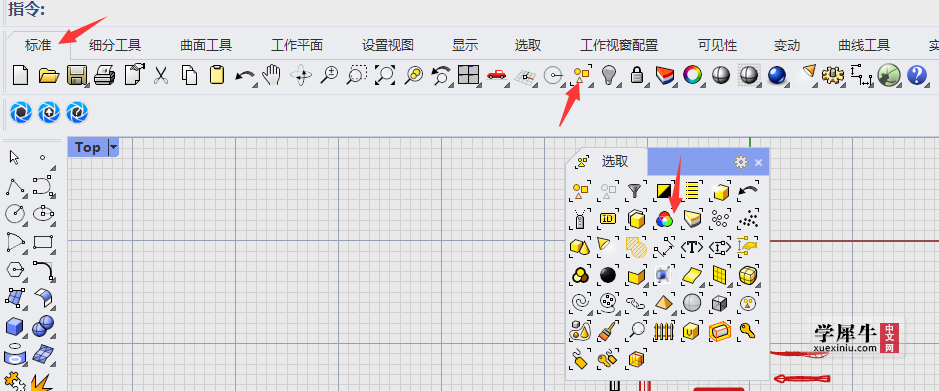Open Options with the gear icon
This screenshot has width=939, height=391.
tap(832, 75)
